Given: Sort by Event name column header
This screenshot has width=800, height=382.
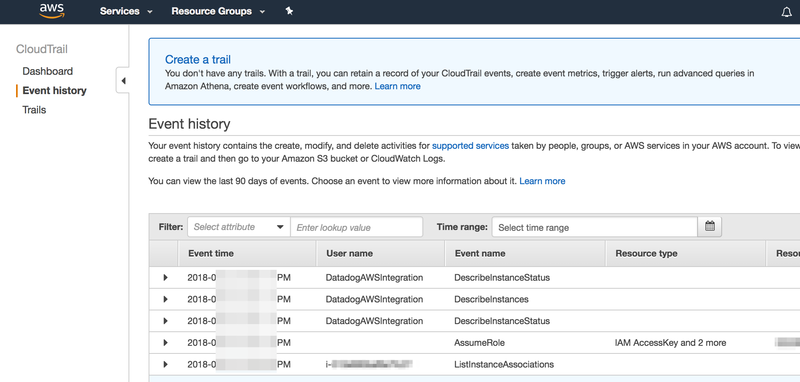Looking at the screenshot, I should click(526, 253).
